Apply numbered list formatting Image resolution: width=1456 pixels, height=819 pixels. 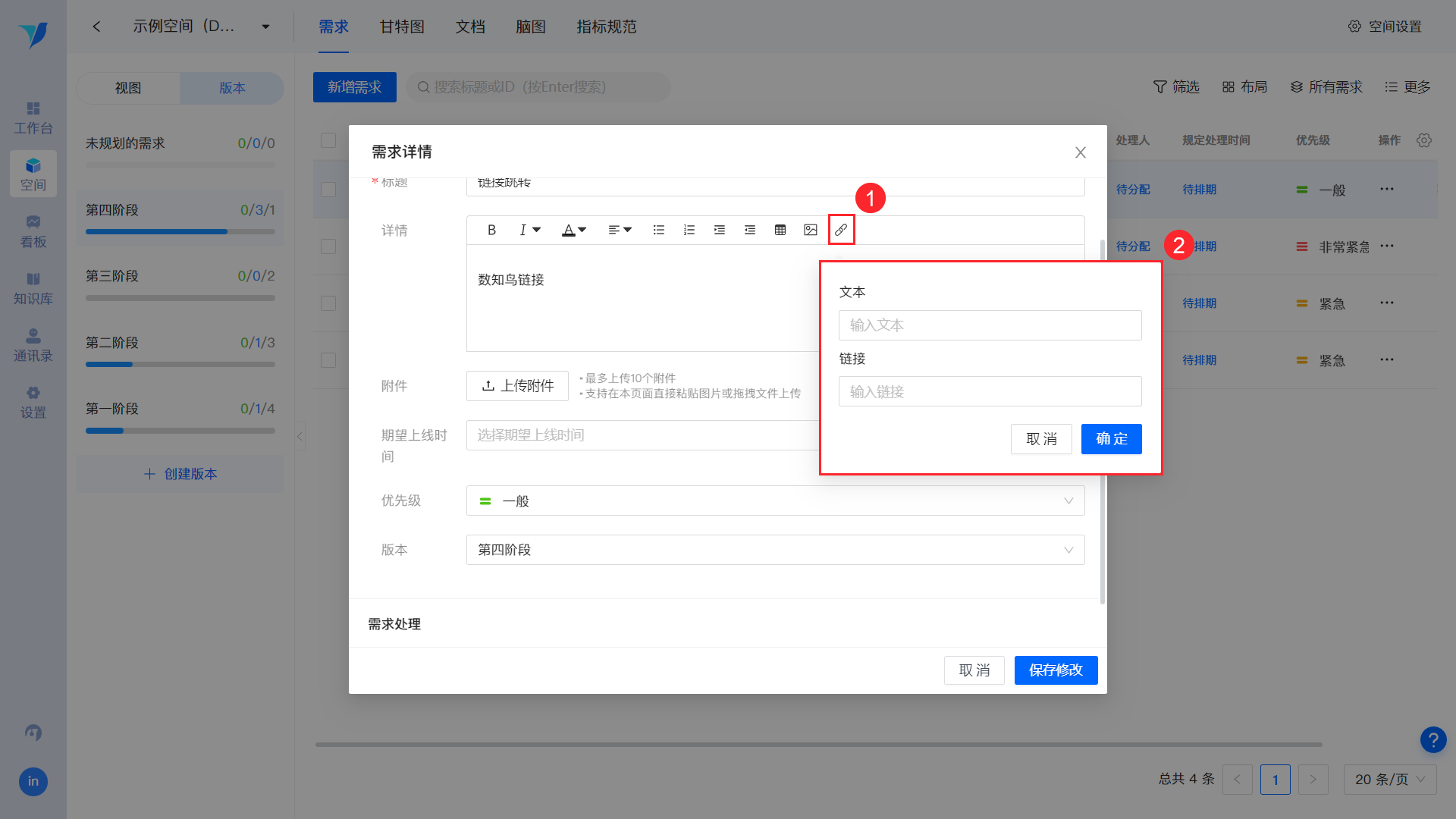[x=689, y=230]
